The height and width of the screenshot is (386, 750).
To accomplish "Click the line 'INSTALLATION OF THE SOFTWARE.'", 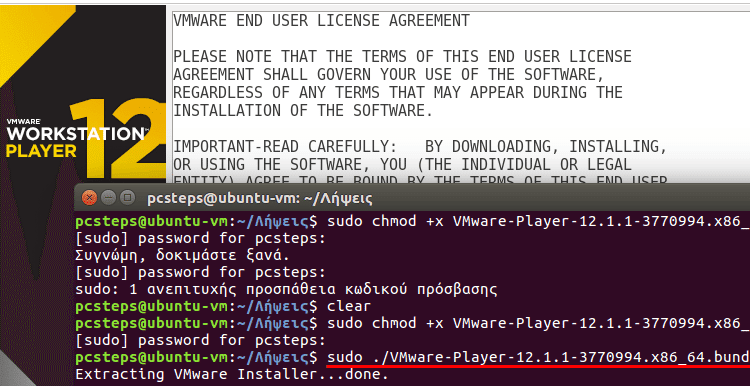I will coord(303,110).
